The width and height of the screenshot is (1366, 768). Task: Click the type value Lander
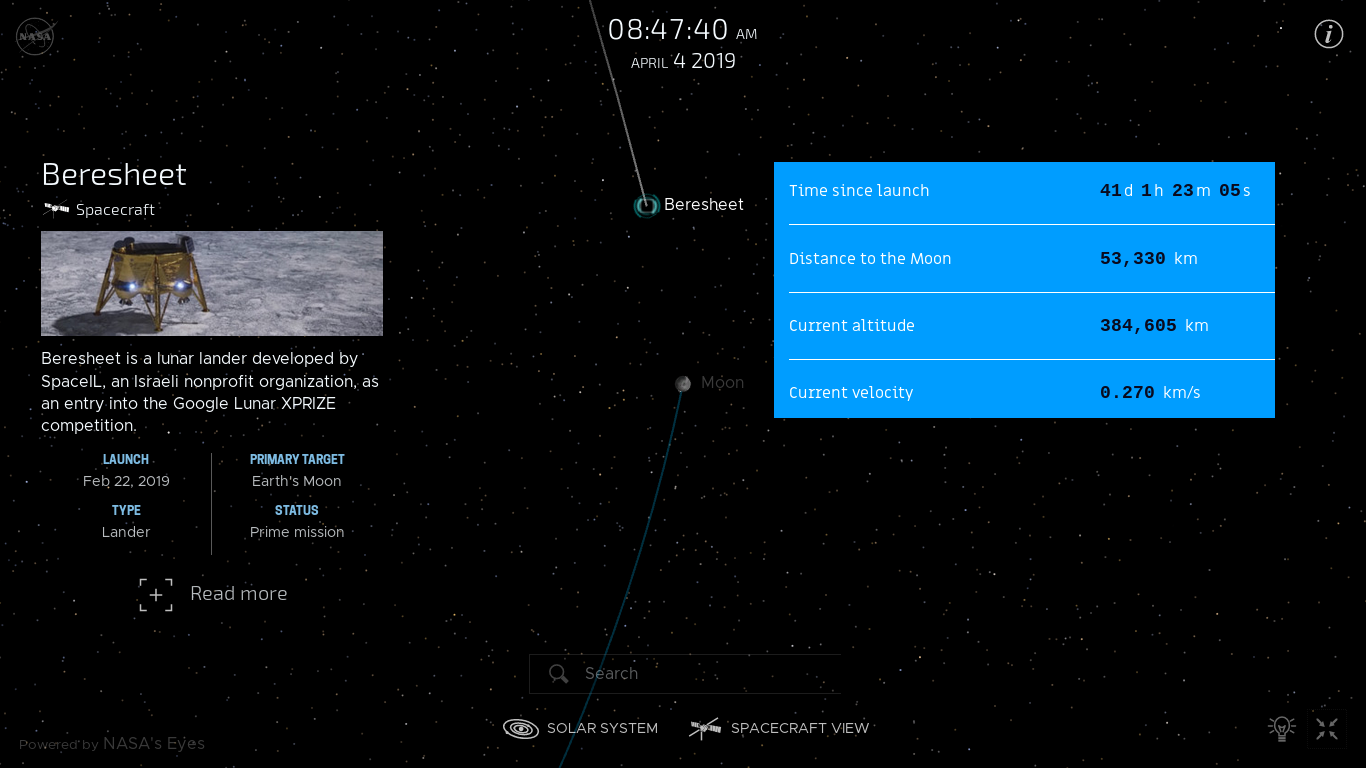click(126, 533)
